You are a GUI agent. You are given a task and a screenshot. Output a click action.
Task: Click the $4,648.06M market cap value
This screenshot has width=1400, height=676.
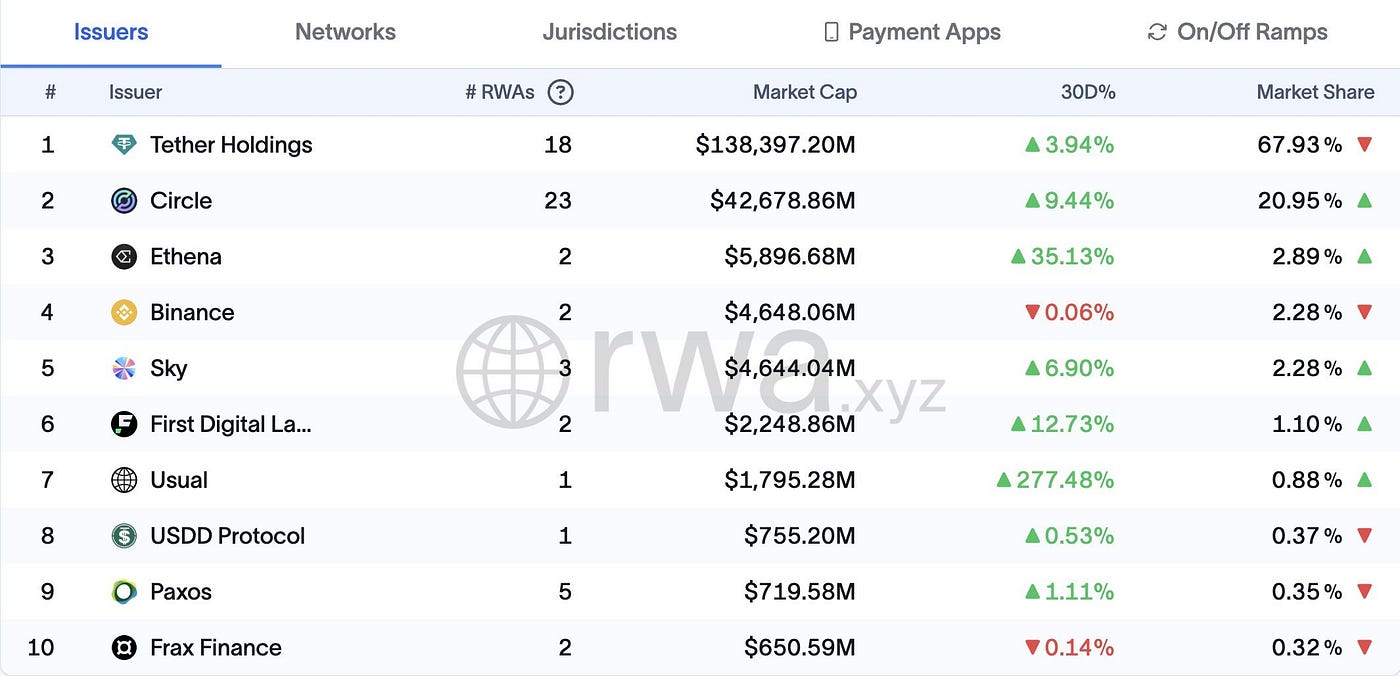[790, 313]
